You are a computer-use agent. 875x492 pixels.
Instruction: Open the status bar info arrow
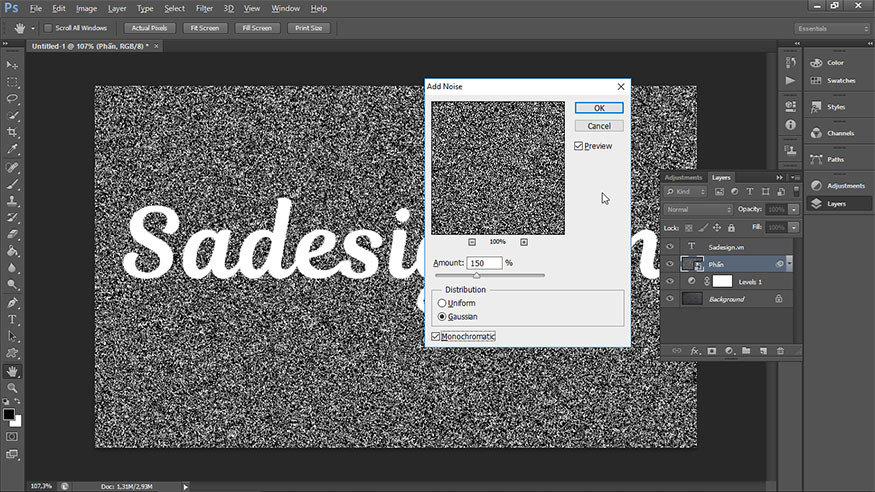tap(186, 486)
